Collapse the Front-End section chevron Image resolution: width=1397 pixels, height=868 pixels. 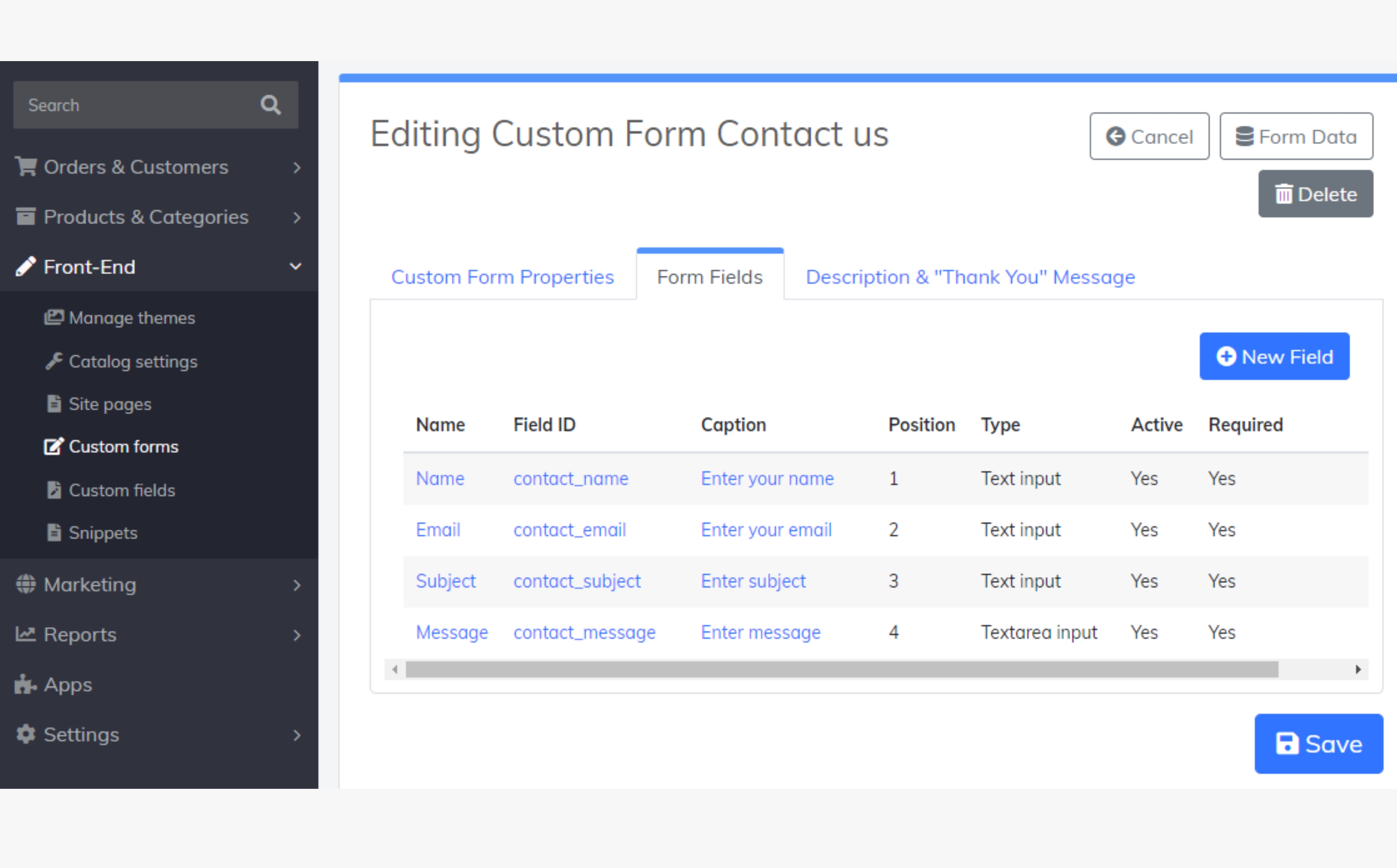point(295,267)
